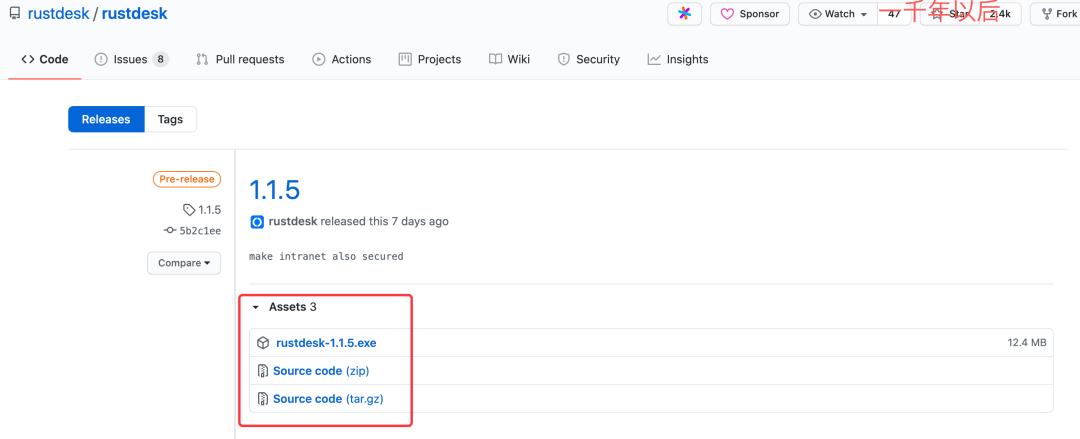Click the Code angle-brackets icon
The image size is (1080, 439).
[x=28, y=59]
